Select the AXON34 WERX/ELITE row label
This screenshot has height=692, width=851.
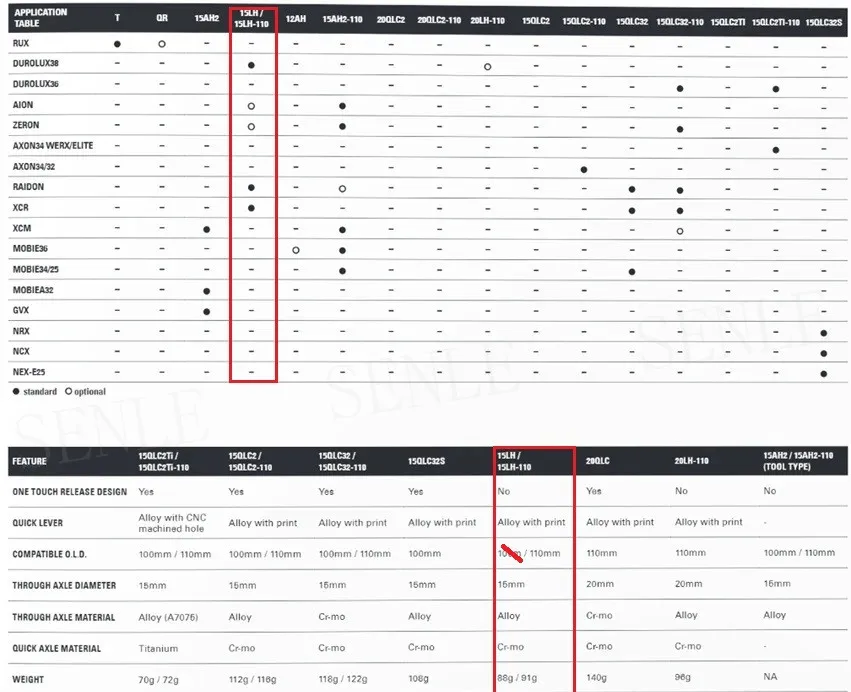click(x=53, y=145)
